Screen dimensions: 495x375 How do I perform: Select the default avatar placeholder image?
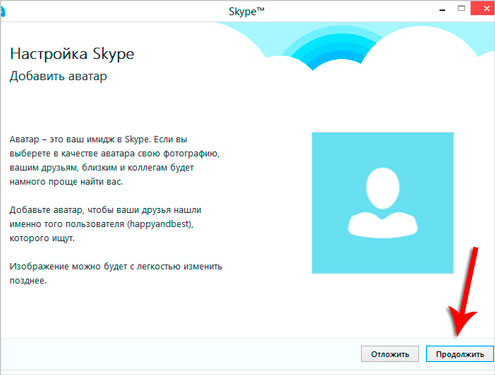[x=383, y=203]
